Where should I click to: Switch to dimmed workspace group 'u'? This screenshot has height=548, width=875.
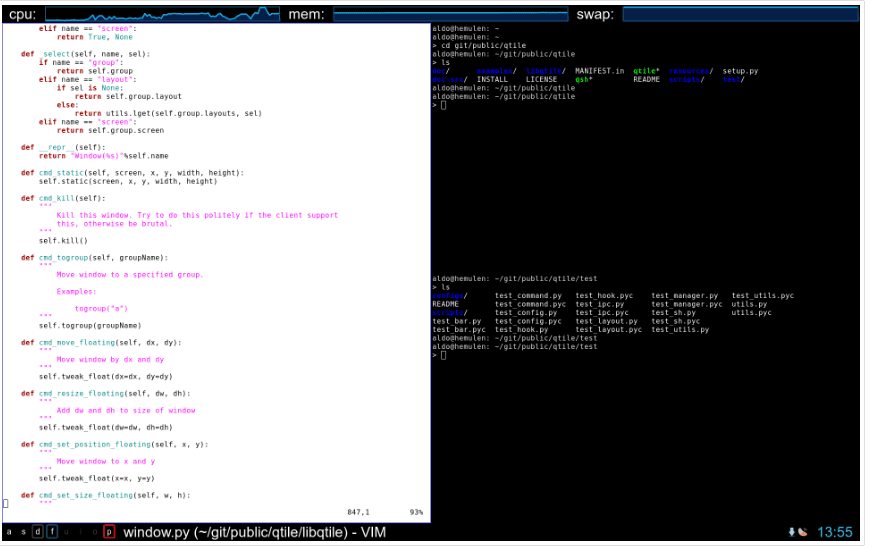point(66,532)
